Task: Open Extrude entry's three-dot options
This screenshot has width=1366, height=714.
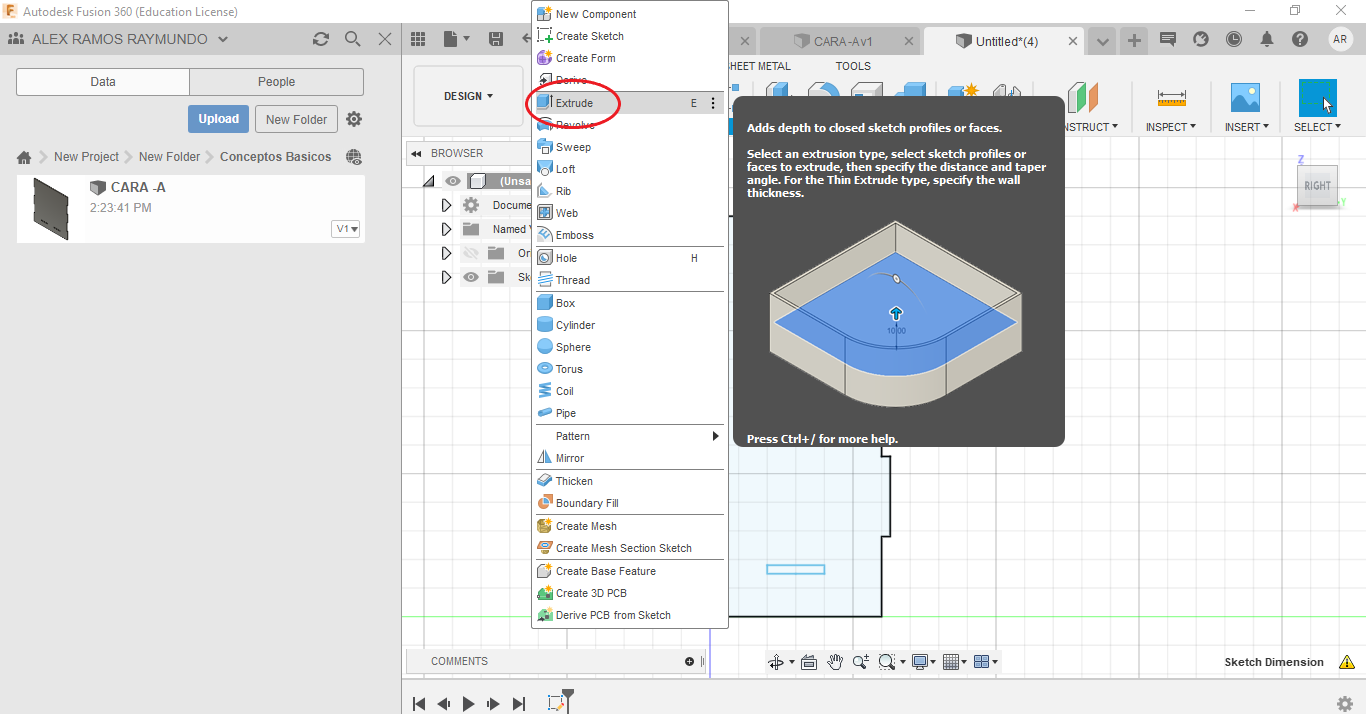Action: pos(713,103)
